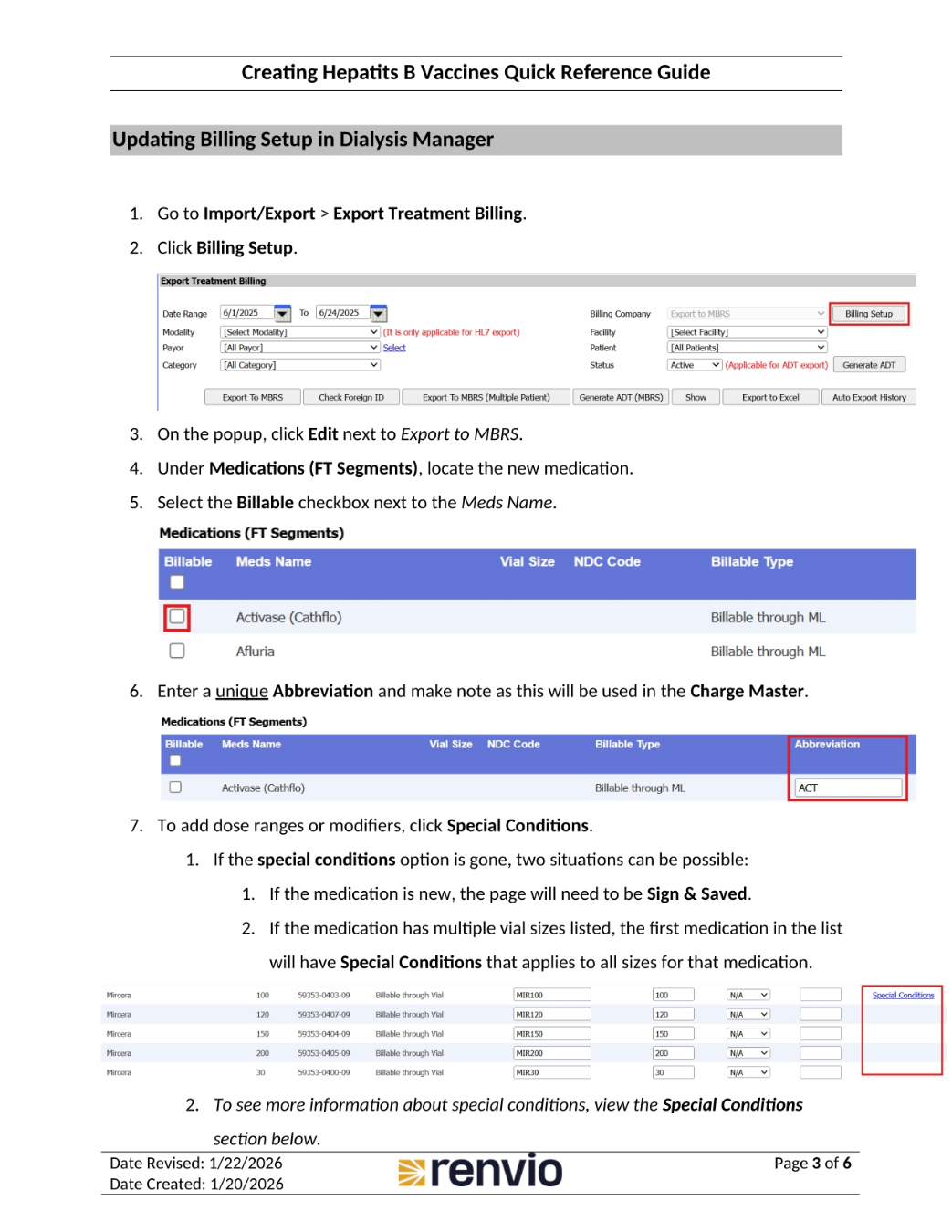Image resolution: width=952 pixels, height=1232 pixels.
Task: Open the N/A dropdown in Mircera 150 row
Action: (x=748, y=1034)
